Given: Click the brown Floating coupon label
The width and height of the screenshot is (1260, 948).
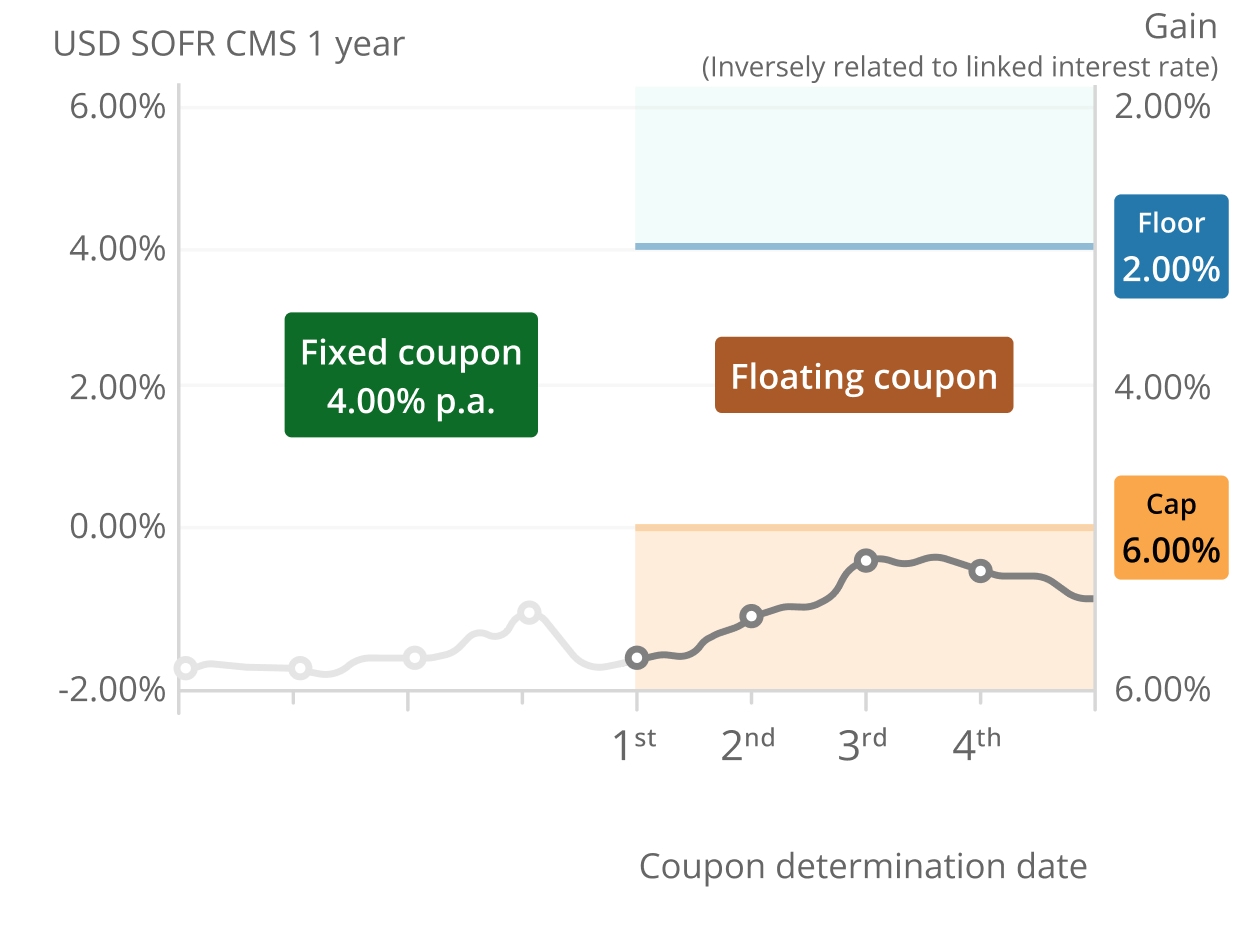Looking at the screenshot, I should [864, 375].
